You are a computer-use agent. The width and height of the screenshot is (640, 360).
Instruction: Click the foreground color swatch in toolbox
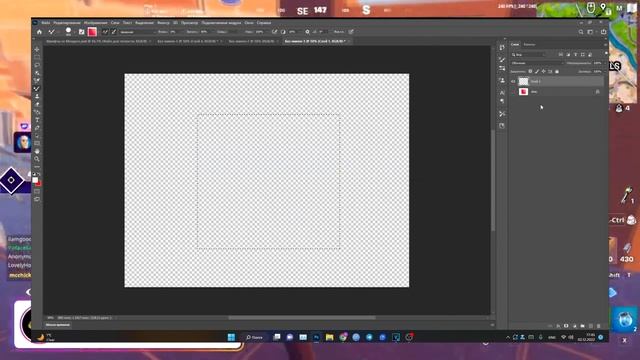coord(35,180)
